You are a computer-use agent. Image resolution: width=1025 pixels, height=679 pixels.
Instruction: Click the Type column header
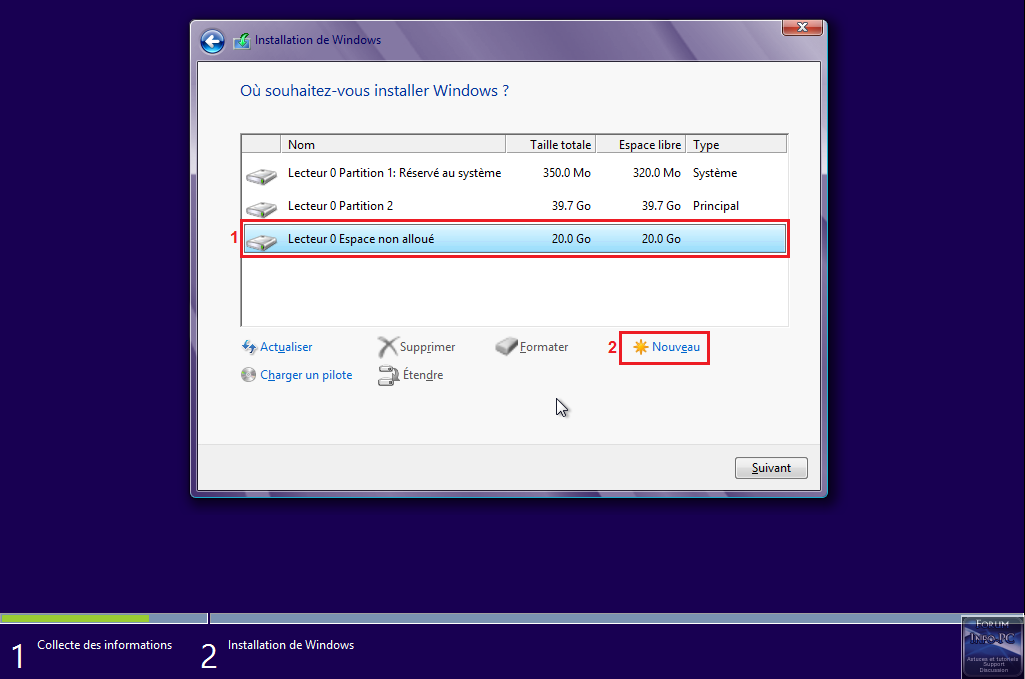point(737,144)
